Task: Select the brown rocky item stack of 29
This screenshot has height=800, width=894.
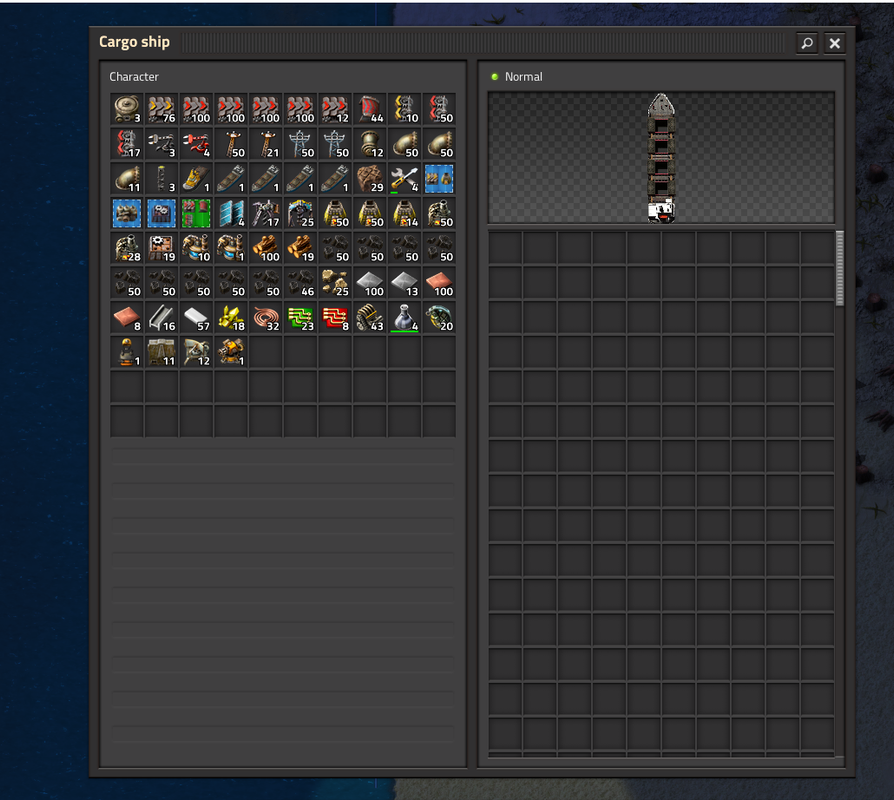Action: coord(369,178)
